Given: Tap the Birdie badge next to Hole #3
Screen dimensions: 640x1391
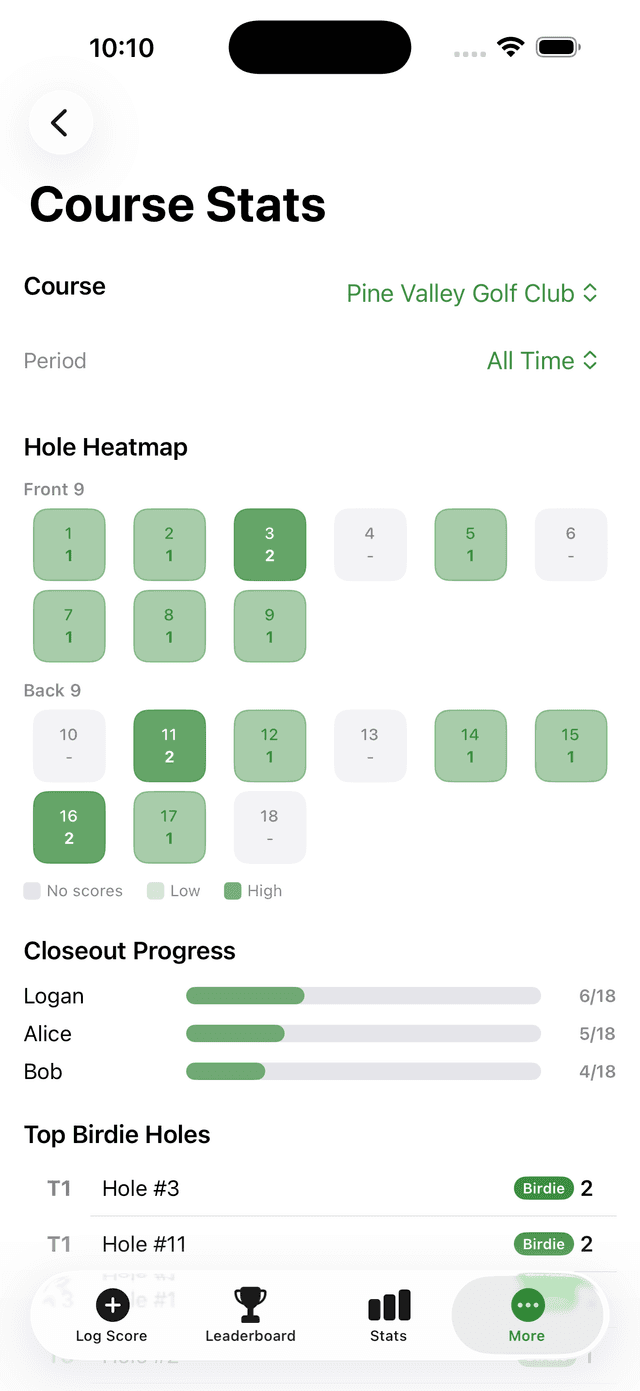Looking at the screenshot, I should click(x=543, y=1188).
